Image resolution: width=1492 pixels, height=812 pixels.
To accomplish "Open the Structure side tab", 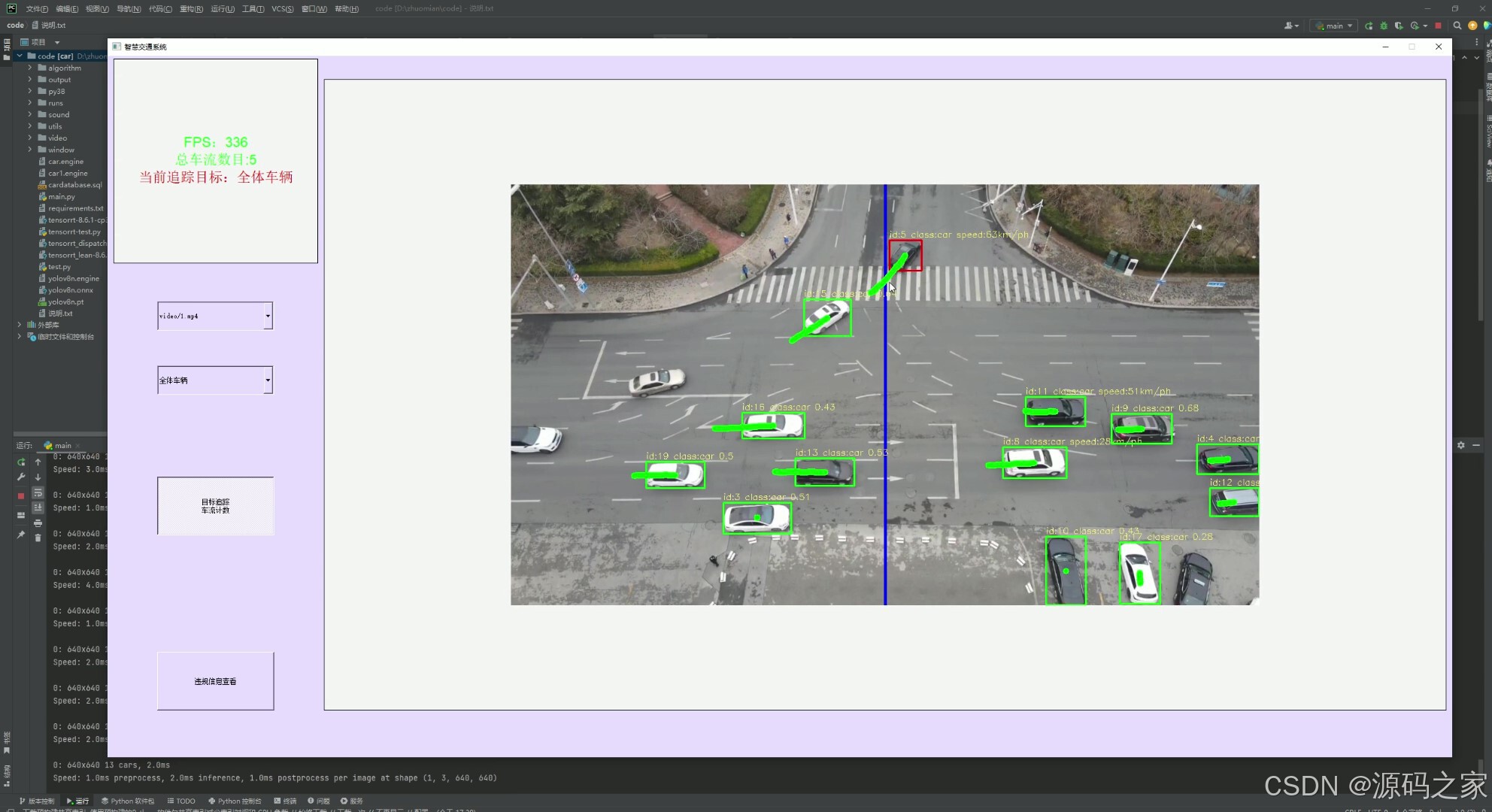I will click(x=6, y=776).
